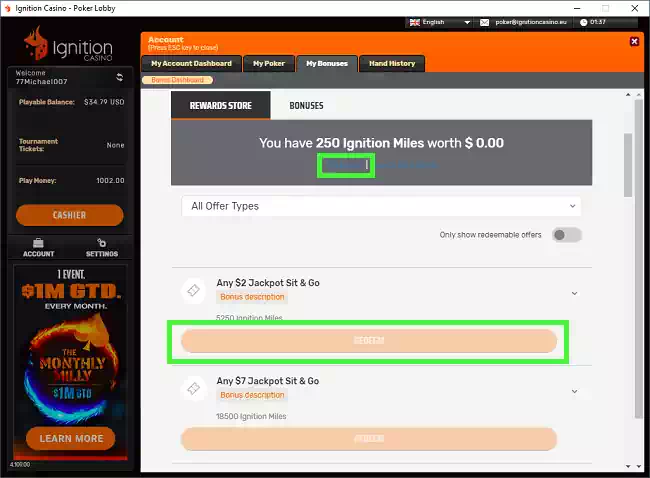Click the scroll down arrow of rewards list
The image size is (650, 478).
click(628, 466)
